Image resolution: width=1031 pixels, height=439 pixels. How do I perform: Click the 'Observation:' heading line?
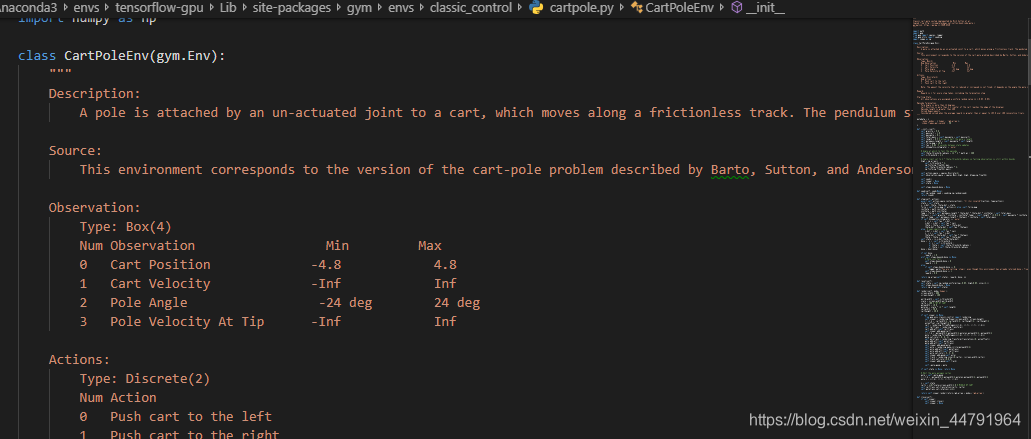[95, 208]
